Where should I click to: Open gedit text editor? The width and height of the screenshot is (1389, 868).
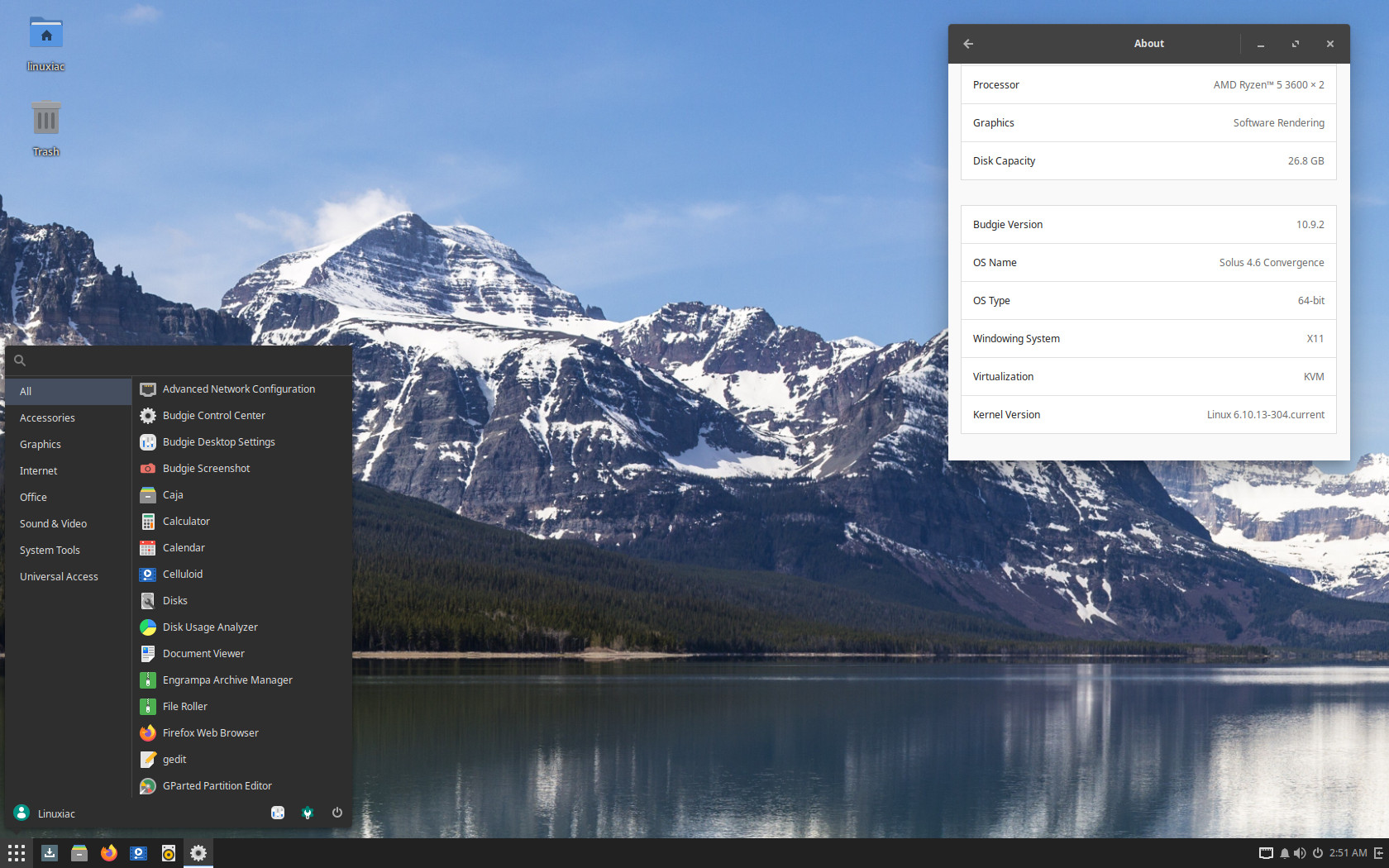tap(241, 760)
